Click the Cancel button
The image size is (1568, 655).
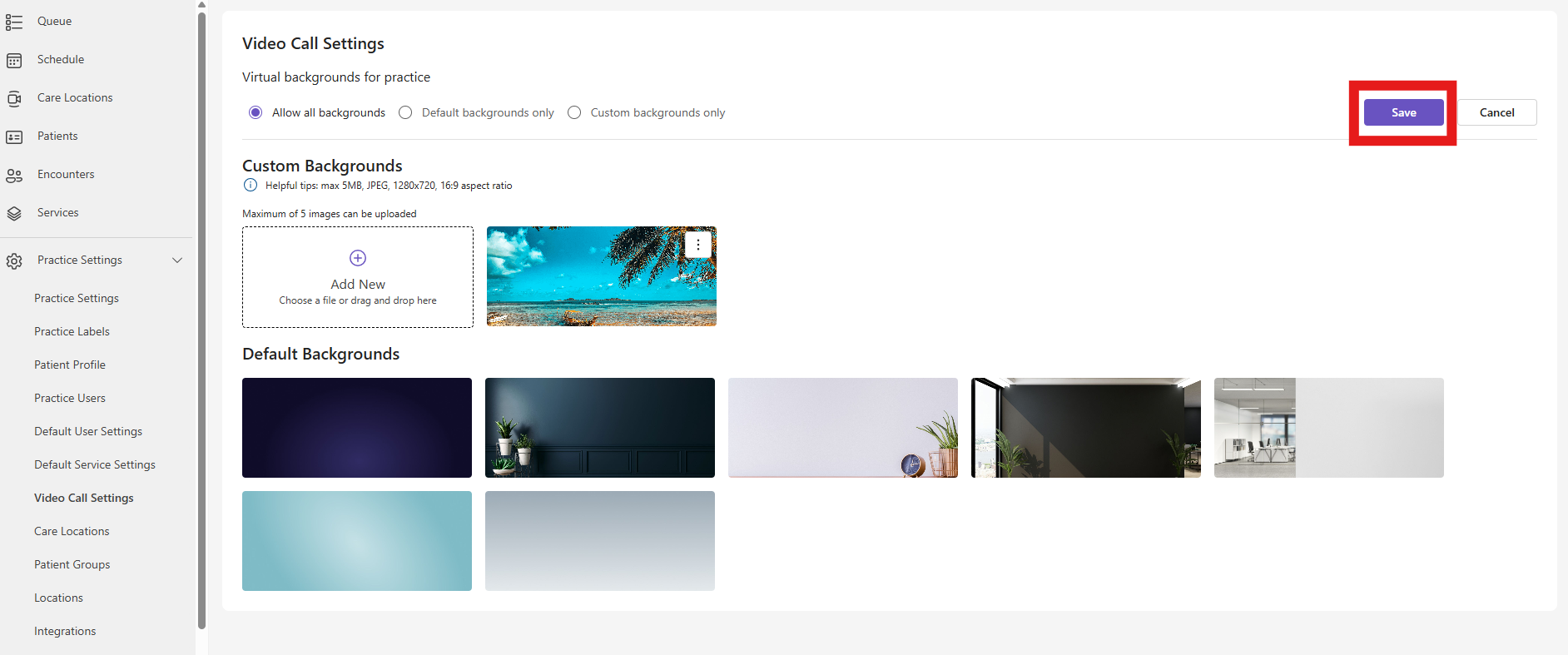coord(1496,112)
